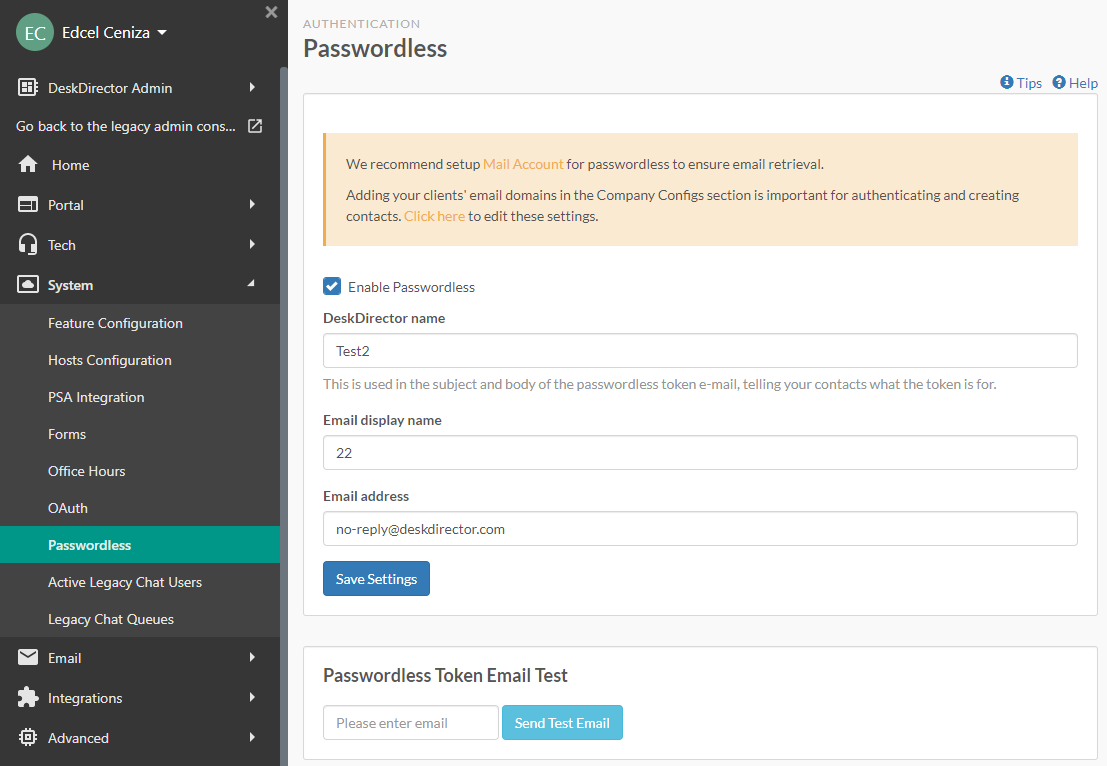Close the sidebar with the X icon
This screenshot has width=1107, height=766.
(x=271, y=12)
